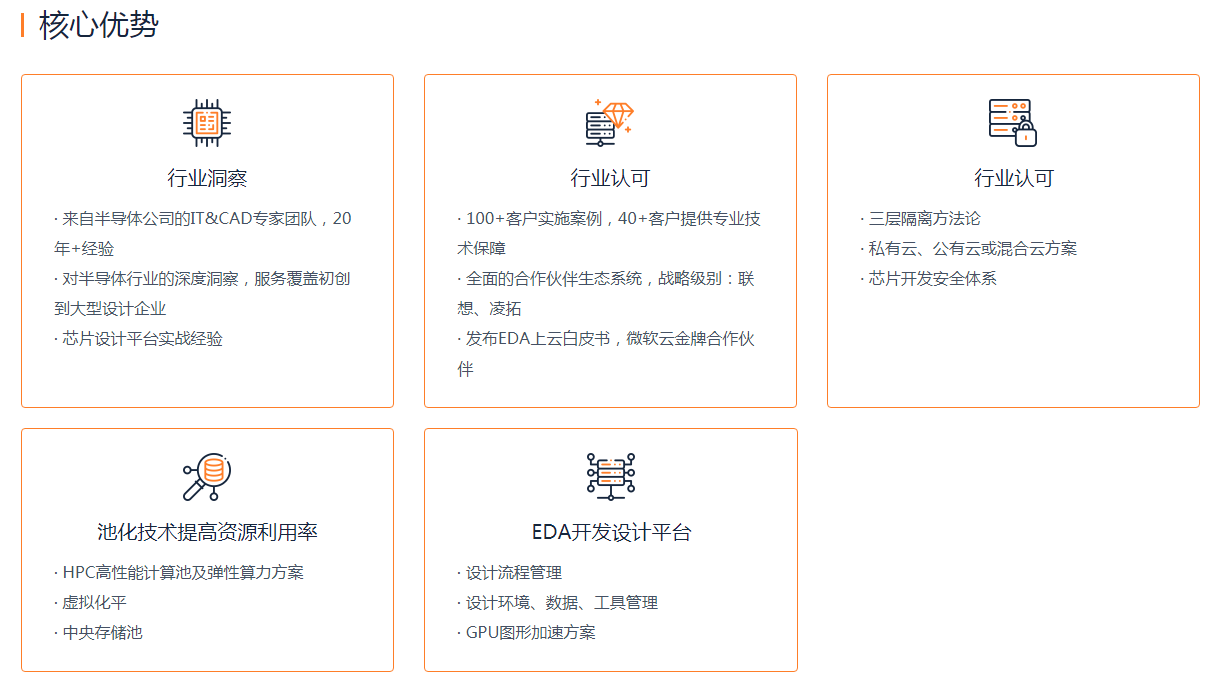Image resolution: width=1217 pixels, height=697 pixels.
Task: Select the 虚拟化平 bullet item
Action: [94, 603]
